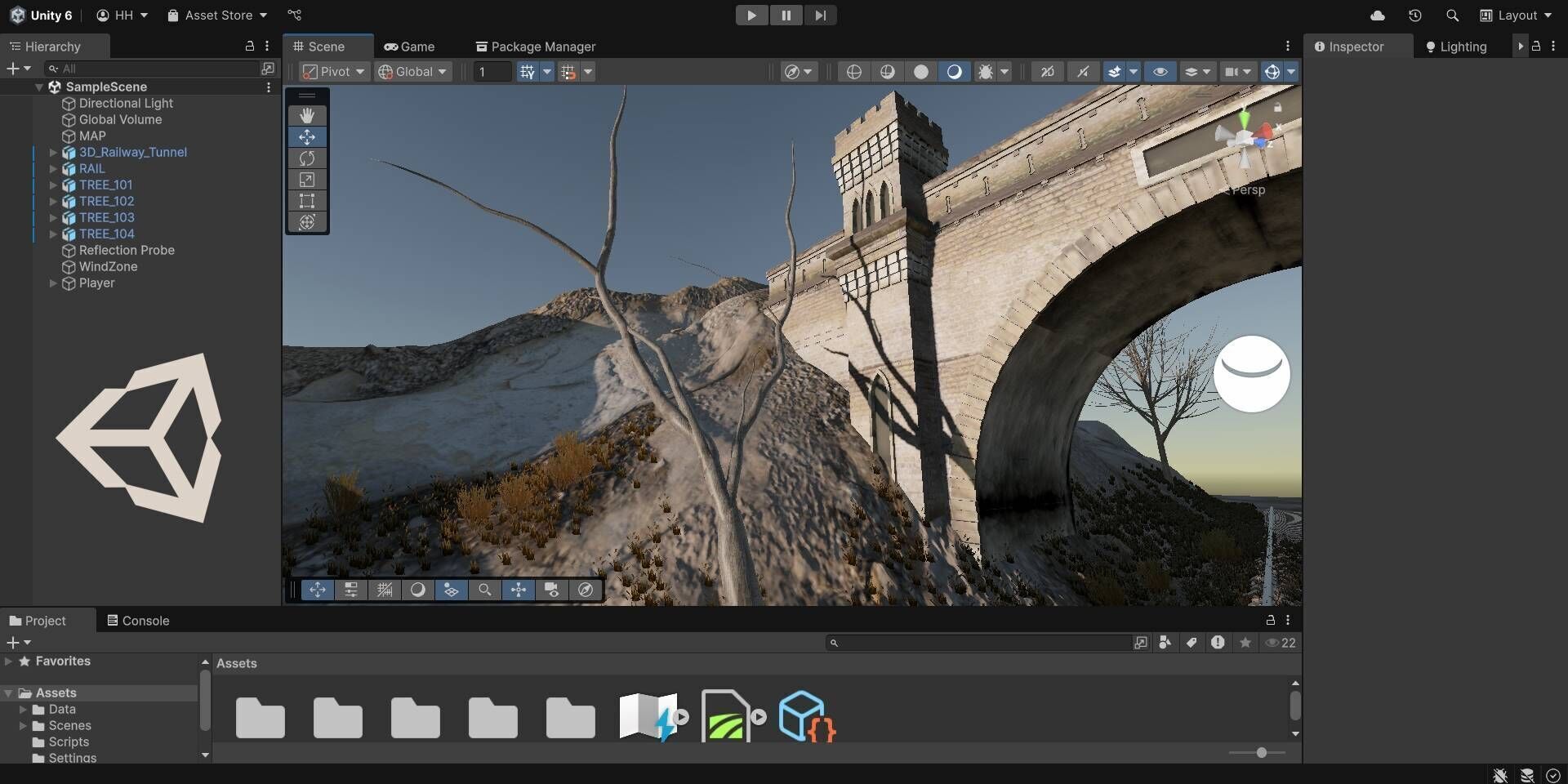Click the favorites star filter in Project toolbar

point(1245,643)
